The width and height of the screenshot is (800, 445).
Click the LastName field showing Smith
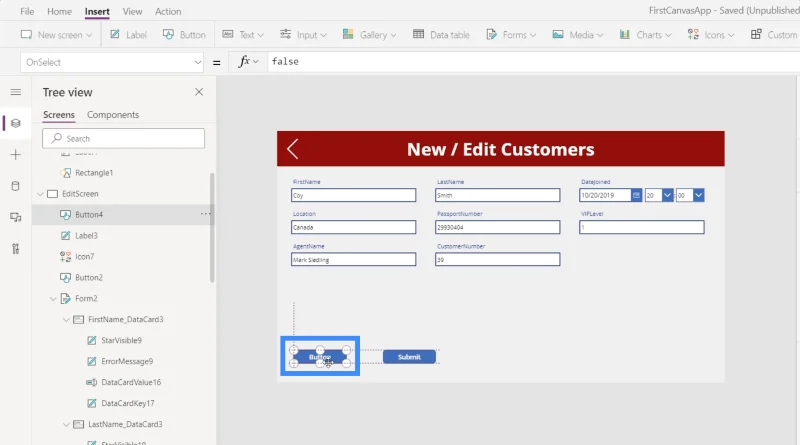497,195
